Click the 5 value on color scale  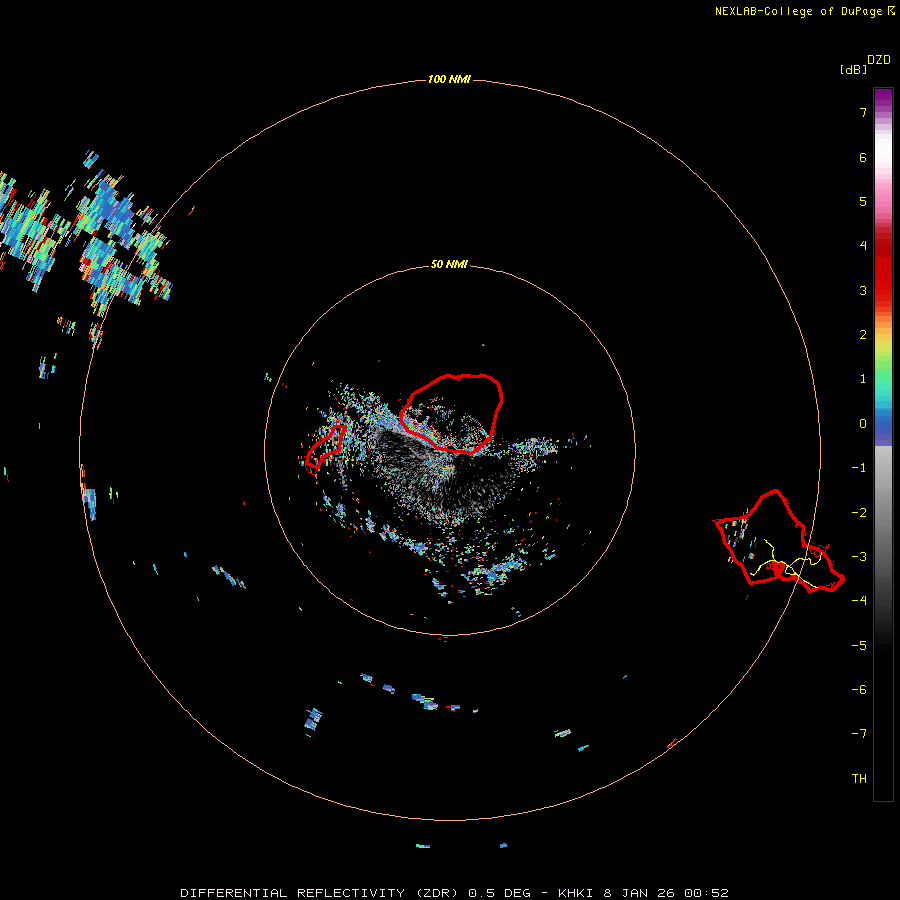(863, 201)
